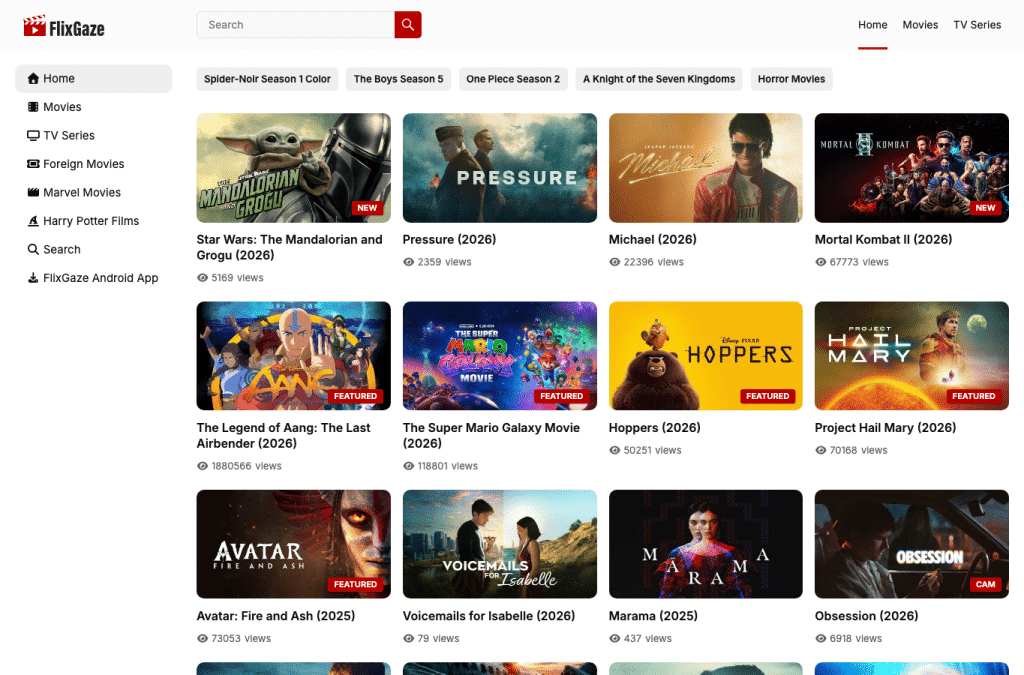Open the Mortal Kombat II (2026) title link
Image resolution: width=1024 pixels, height=675 pixels.
tap(884, 240)
